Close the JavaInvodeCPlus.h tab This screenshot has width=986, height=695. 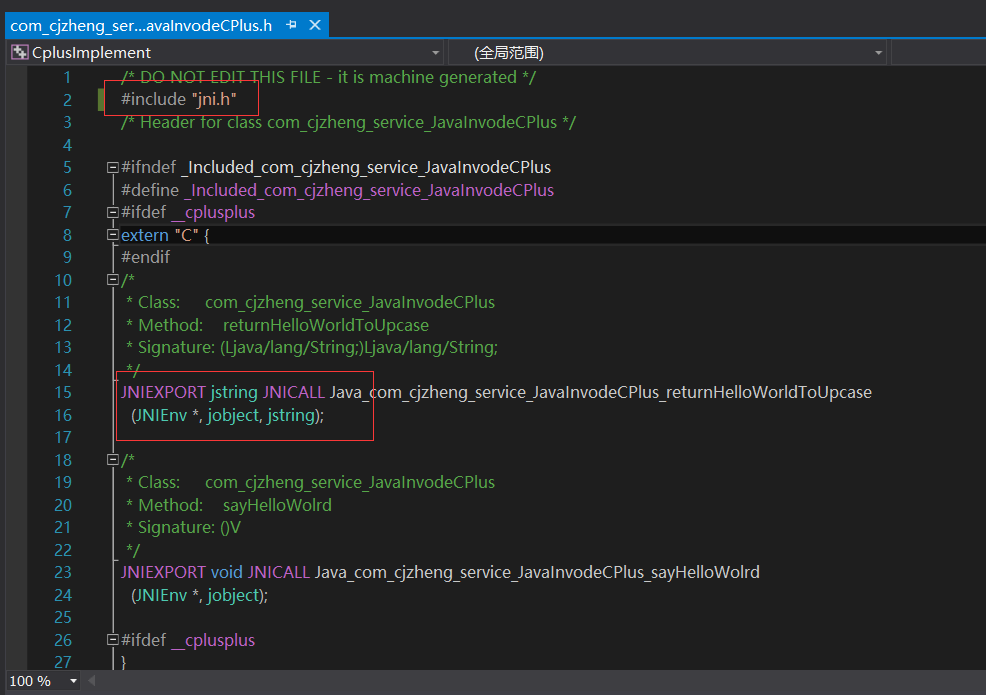313,25
